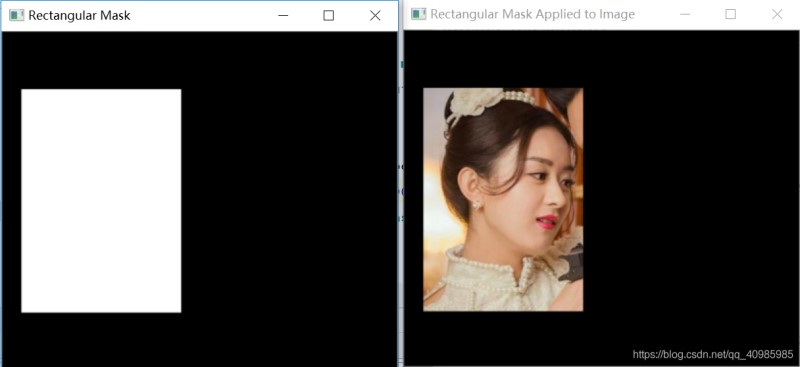Maximize the Rectangular Mask Applied to Image window
Viewport: 800px width, 367px height.
[731, 14]
